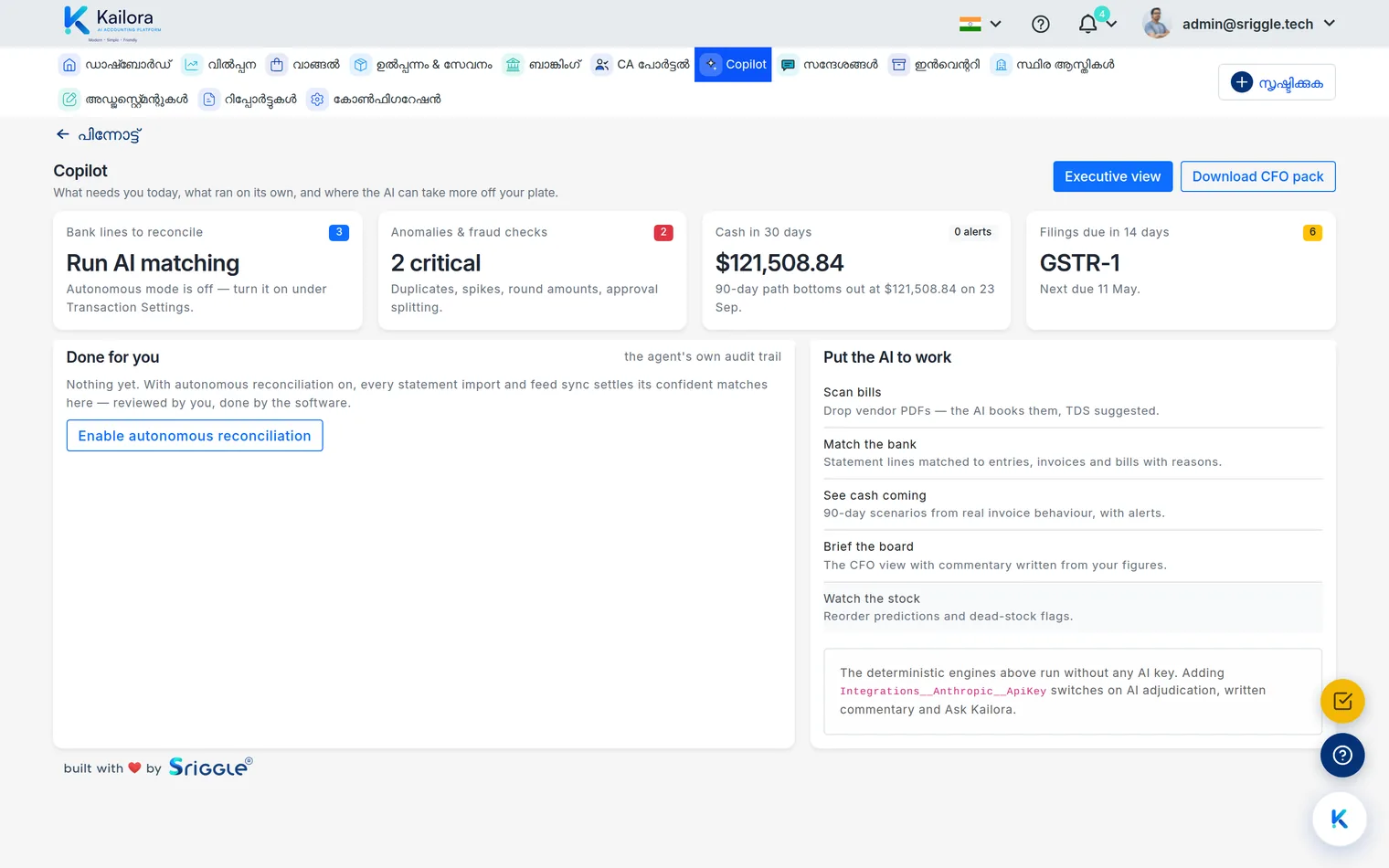Open the CA Portal menu item
This screenshot has width=1389, height=868.
point(641,65)
